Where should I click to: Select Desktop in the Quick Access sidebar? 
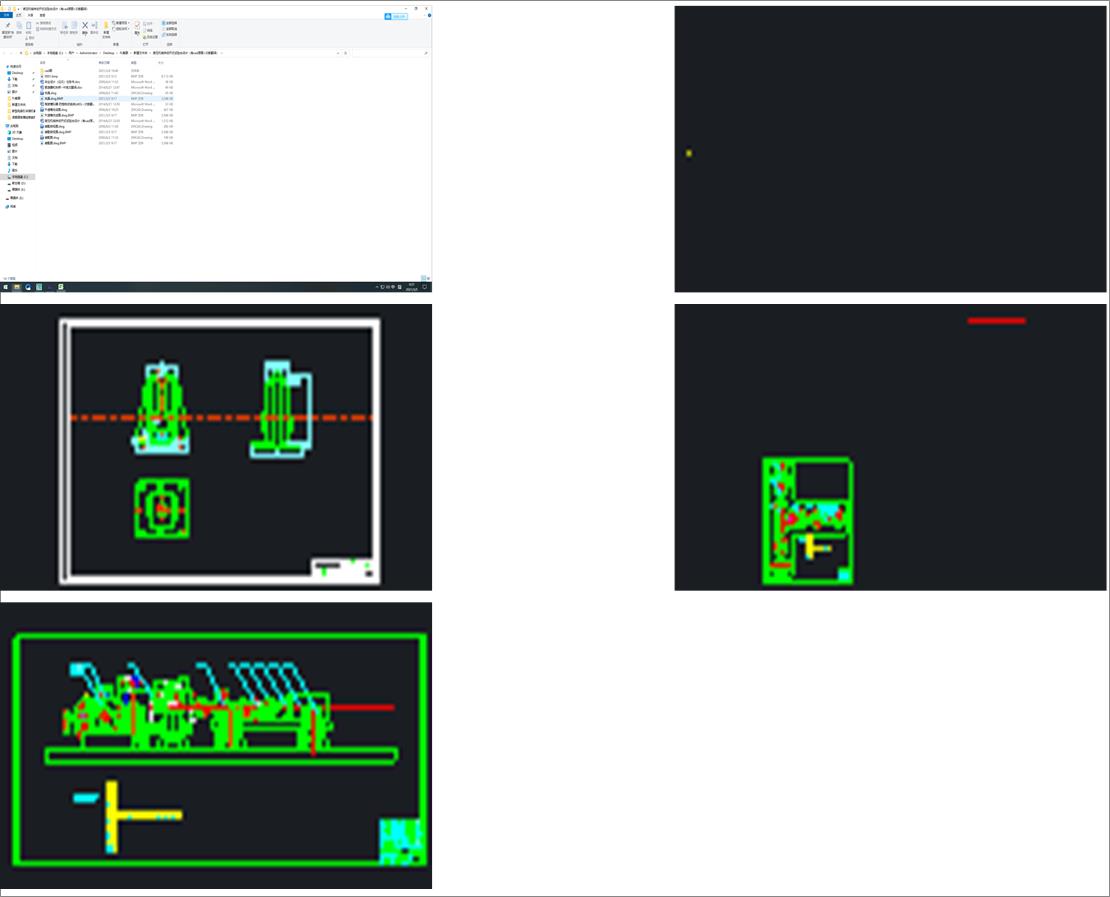[17, 73]
